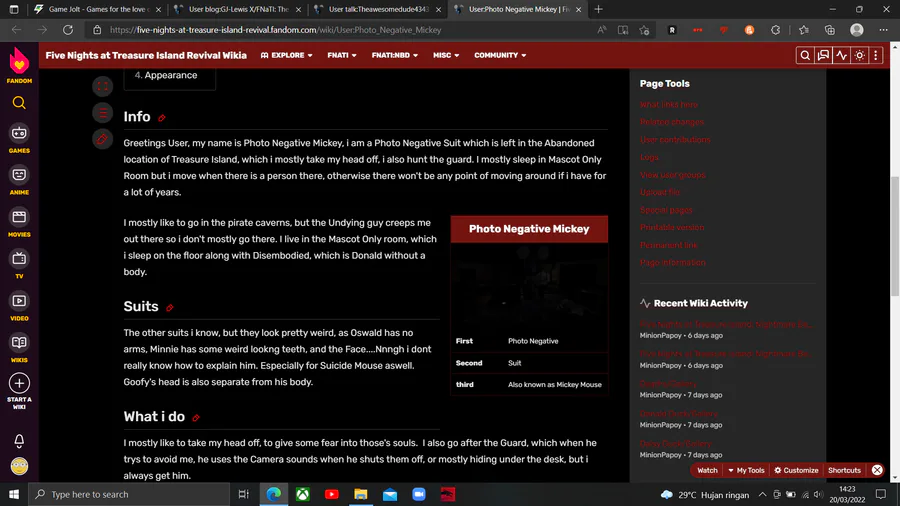Open wiki recent activity pulse icon

point(841,56)
